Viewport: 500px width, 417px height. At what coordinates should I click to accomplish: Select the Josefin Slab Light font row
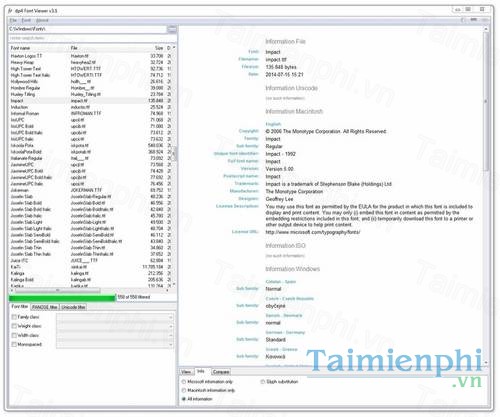coord(90,222)
